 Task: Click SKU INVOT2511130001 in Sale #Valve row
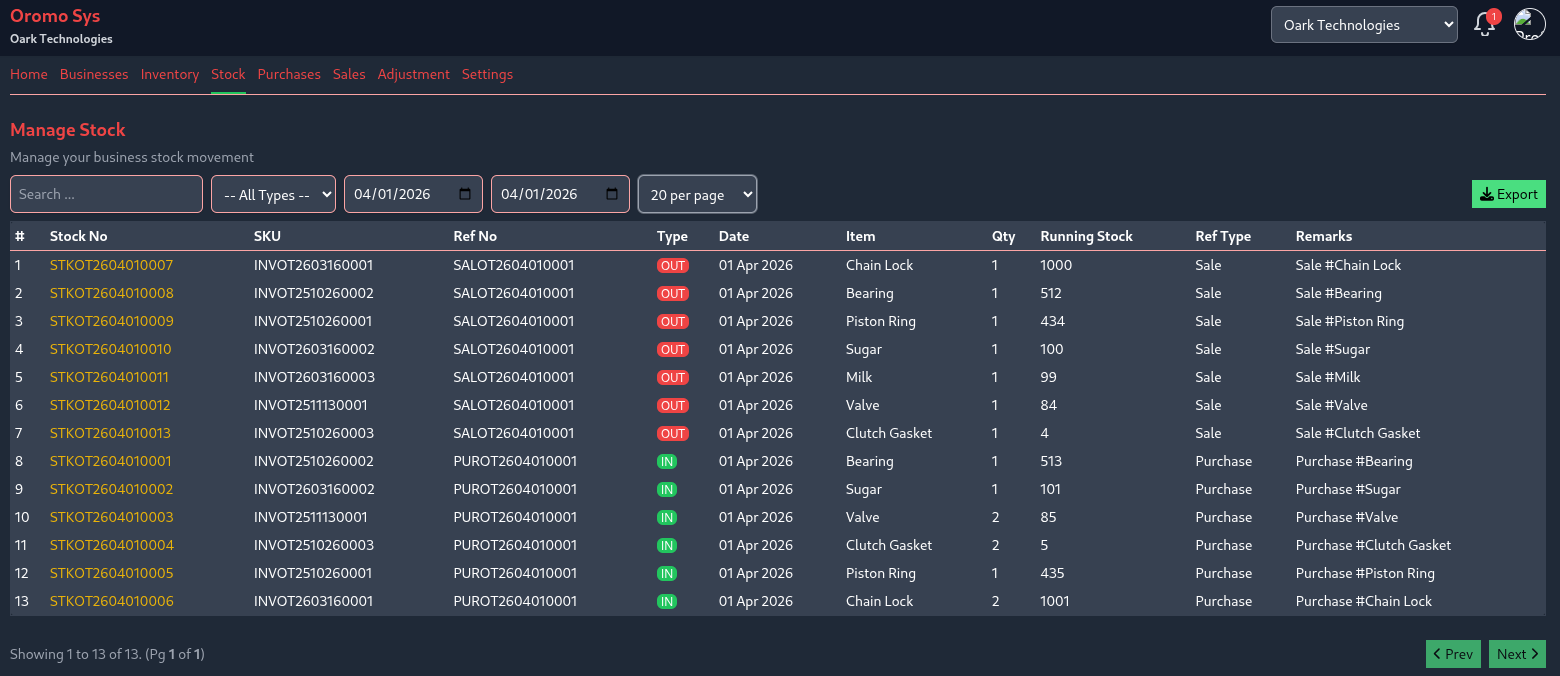pyautogui.click(x=311, y=405)
